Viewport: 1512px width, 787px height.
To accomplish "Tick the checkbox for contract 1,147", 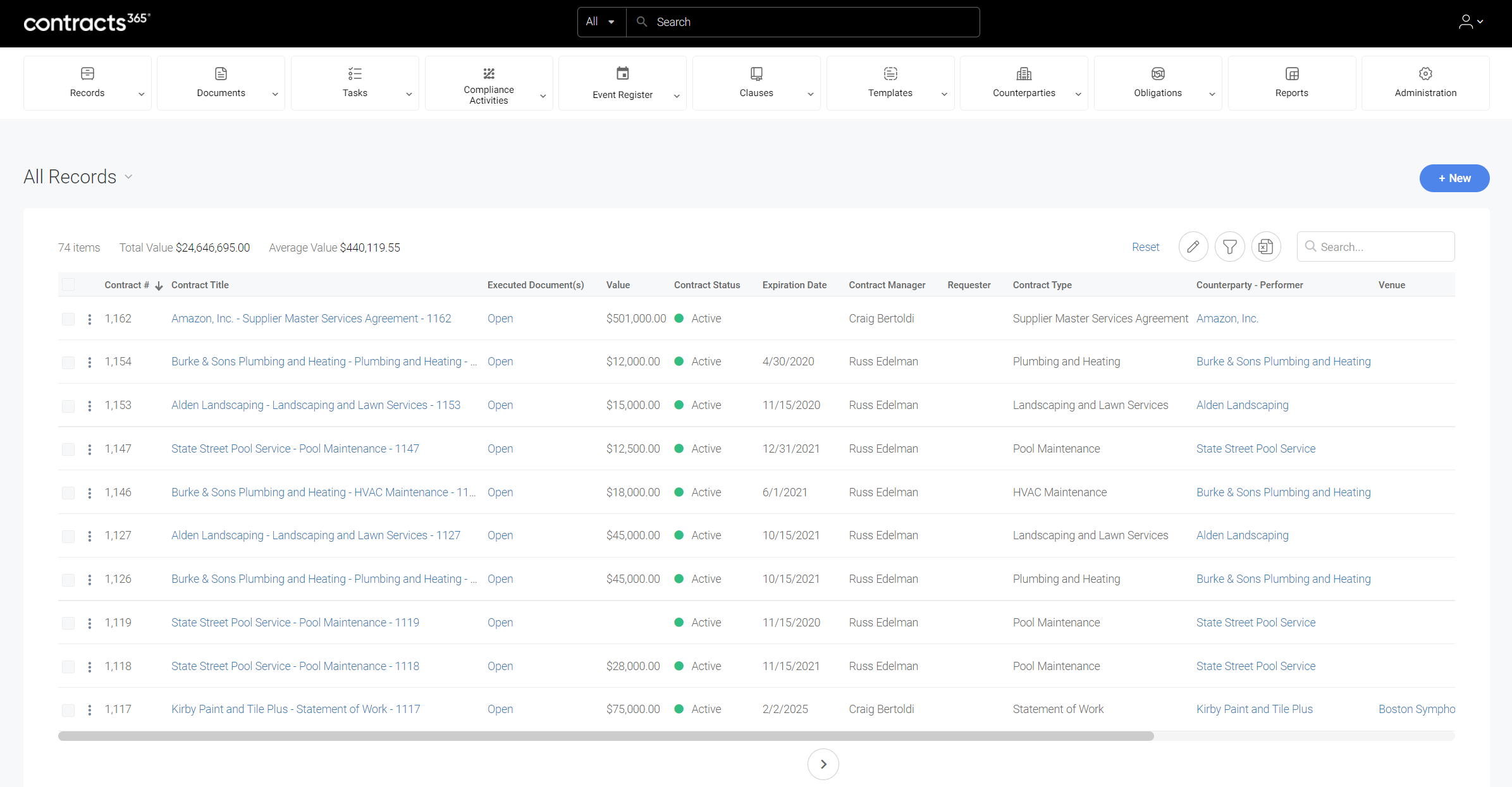I will [x=68, y=449].
